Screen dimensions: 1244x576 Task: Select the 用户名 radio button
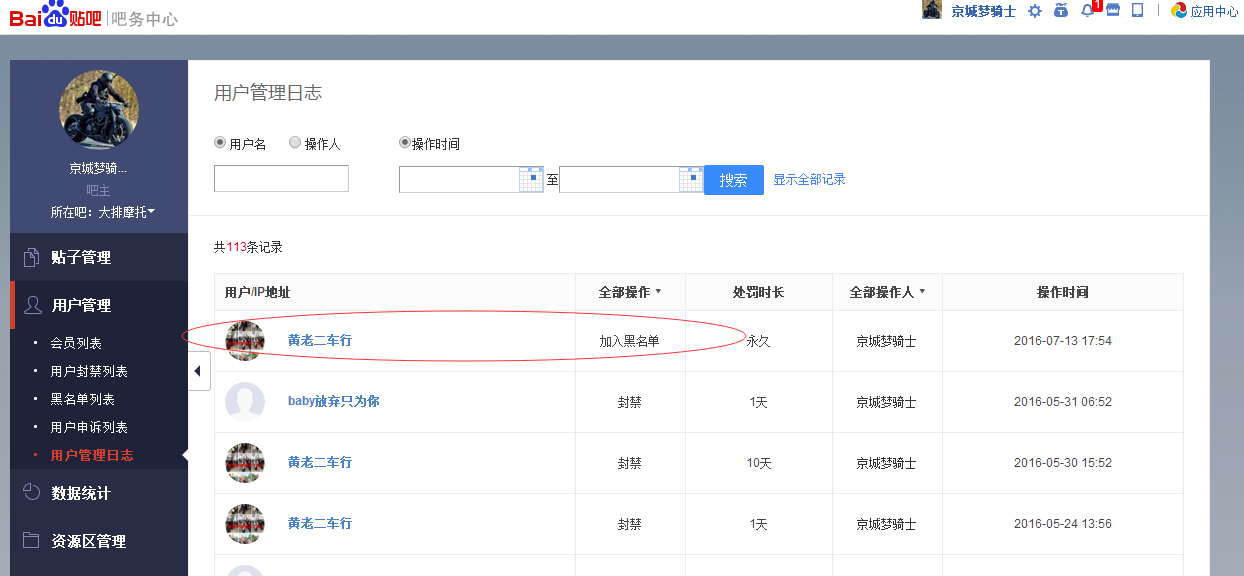tap(220, 143)
